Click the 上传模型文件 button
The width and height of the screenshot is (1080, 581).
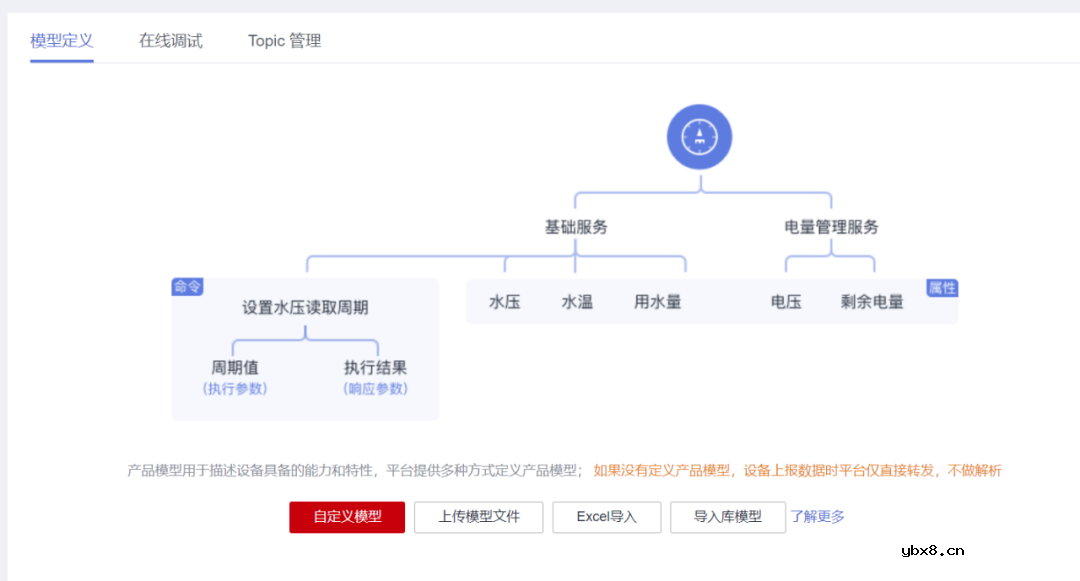point(478,517)
